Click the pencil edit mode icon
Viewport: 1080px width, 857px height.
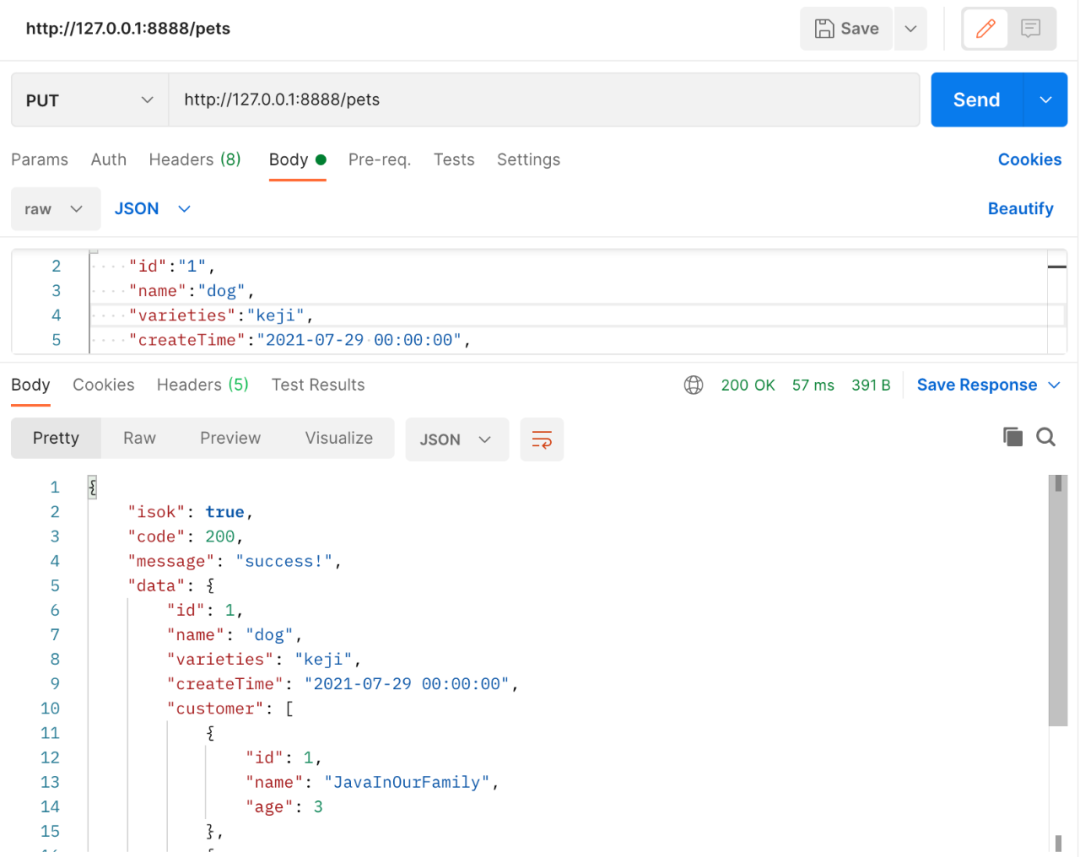tap(986, 29)
